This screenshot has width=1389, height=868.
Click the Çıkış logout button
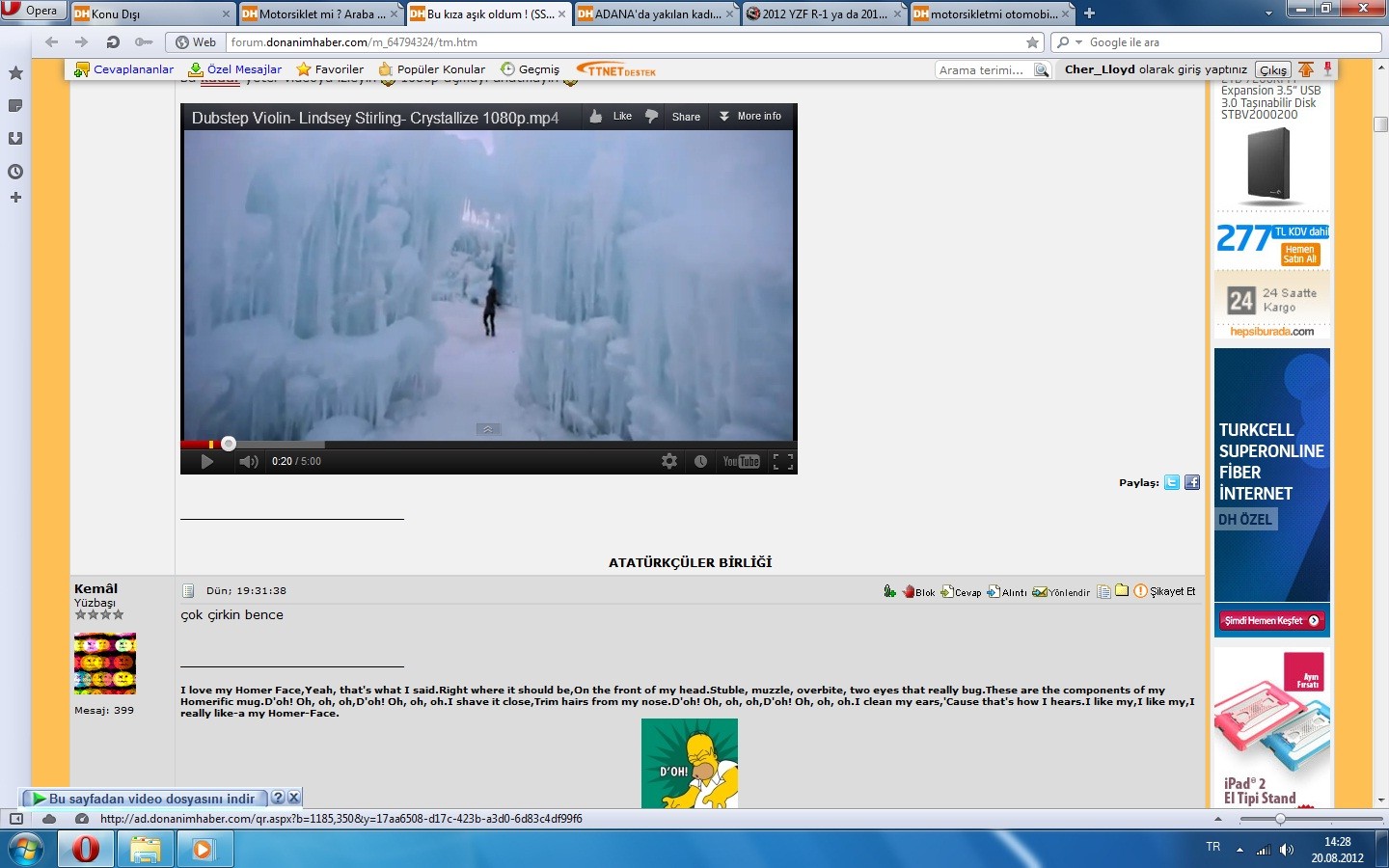pos(1273,70)
